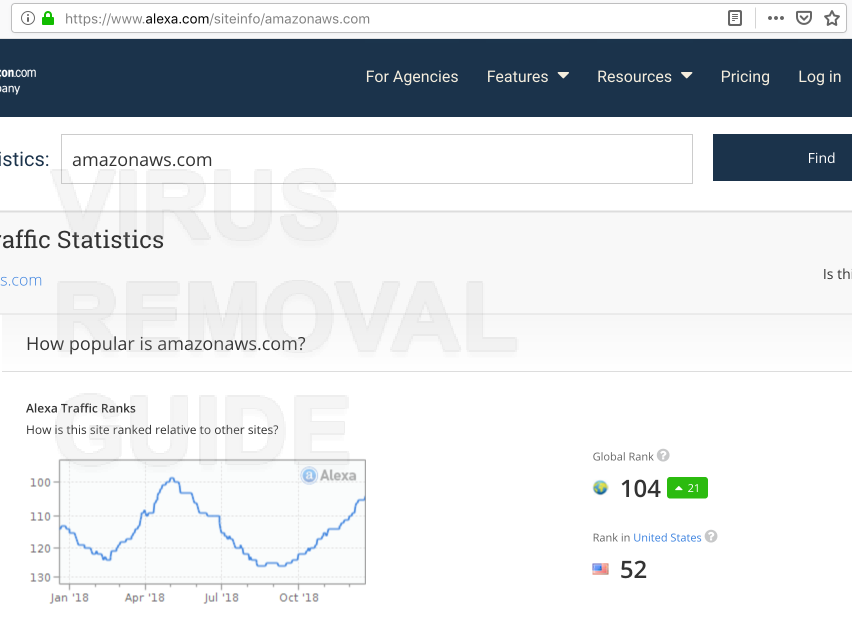The height and width of the screenshot is (635, 852).
Task: Click the 'Alexa Traffic Ranks' label
Action: (x=81, y=408)
